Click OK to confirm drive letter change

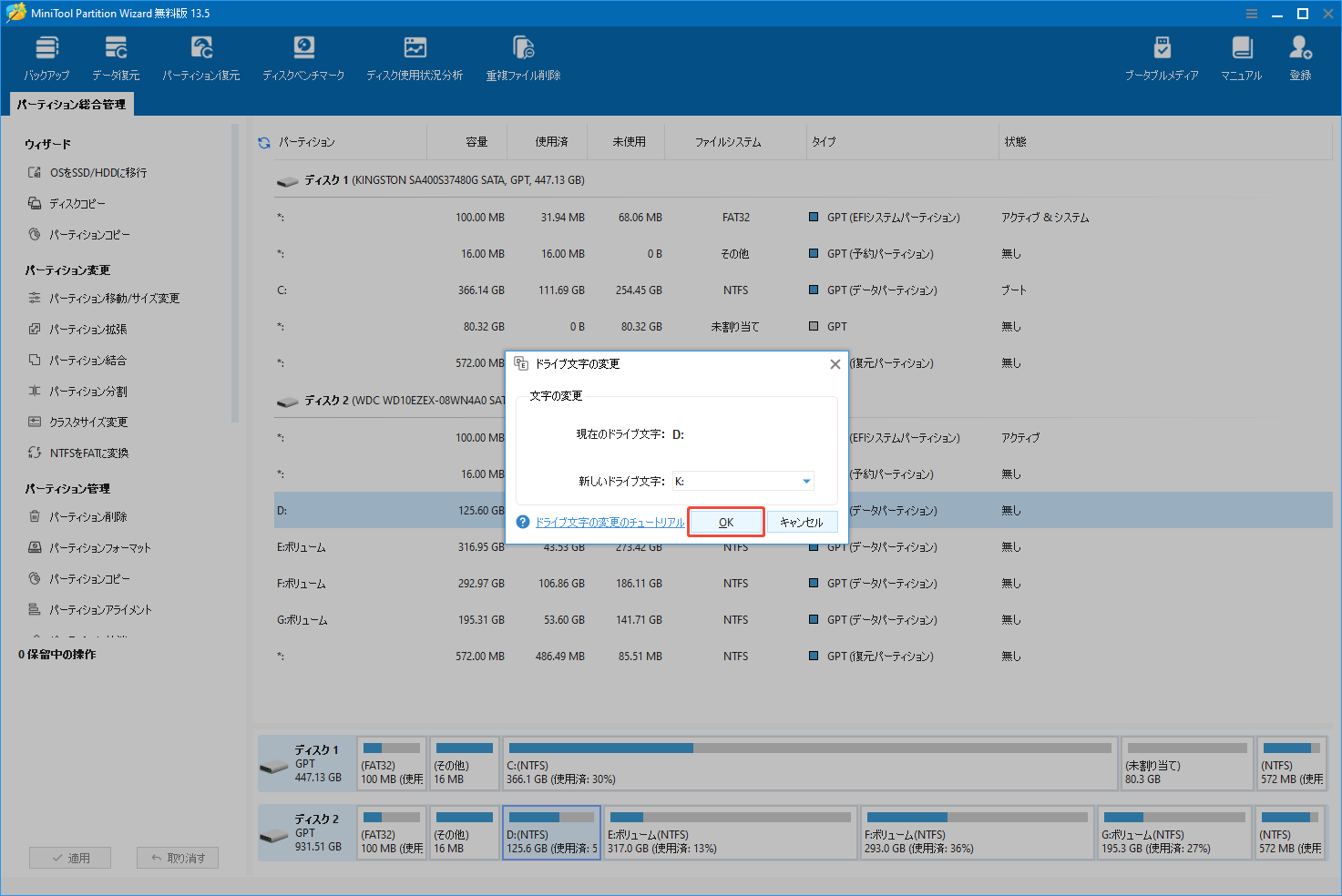coord(725,521)
